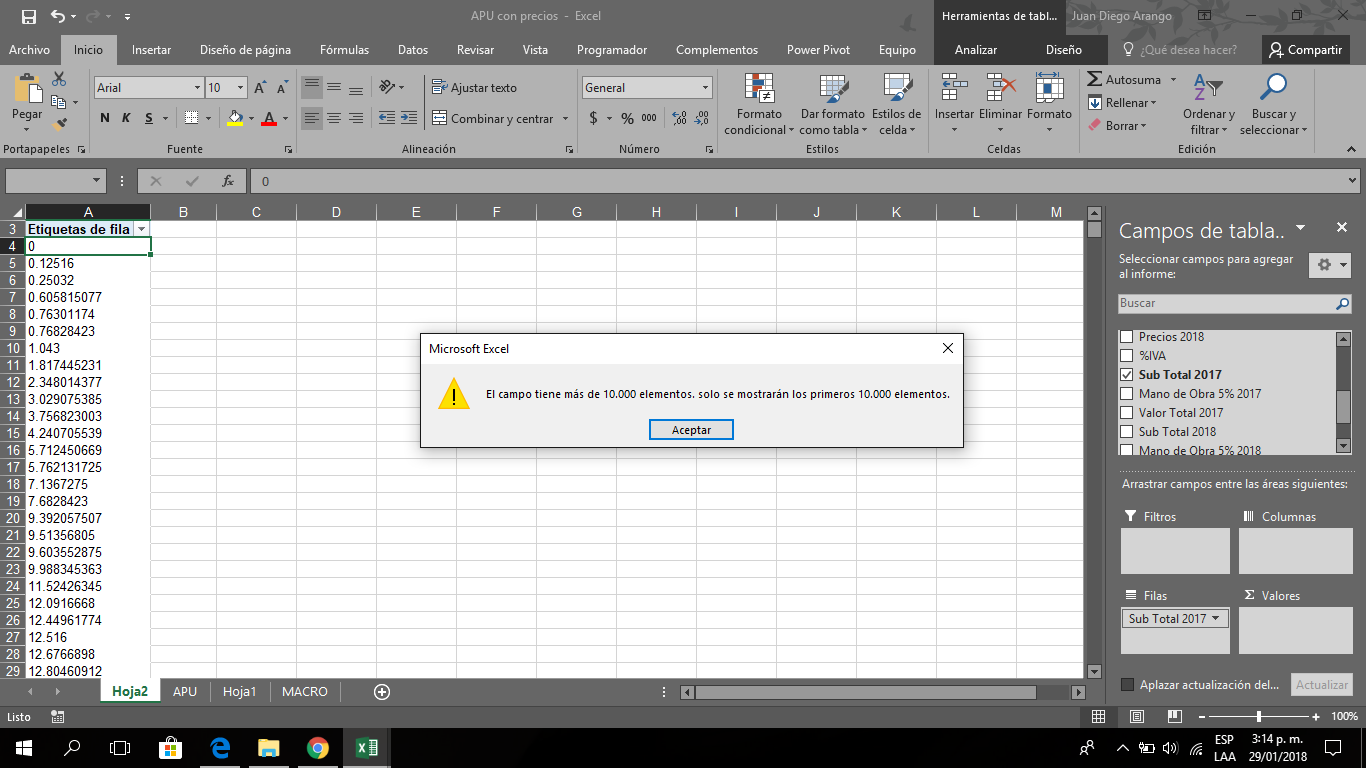Switch to page layout view icon
Viewport: 1366px width, 768px height.
1136,716
